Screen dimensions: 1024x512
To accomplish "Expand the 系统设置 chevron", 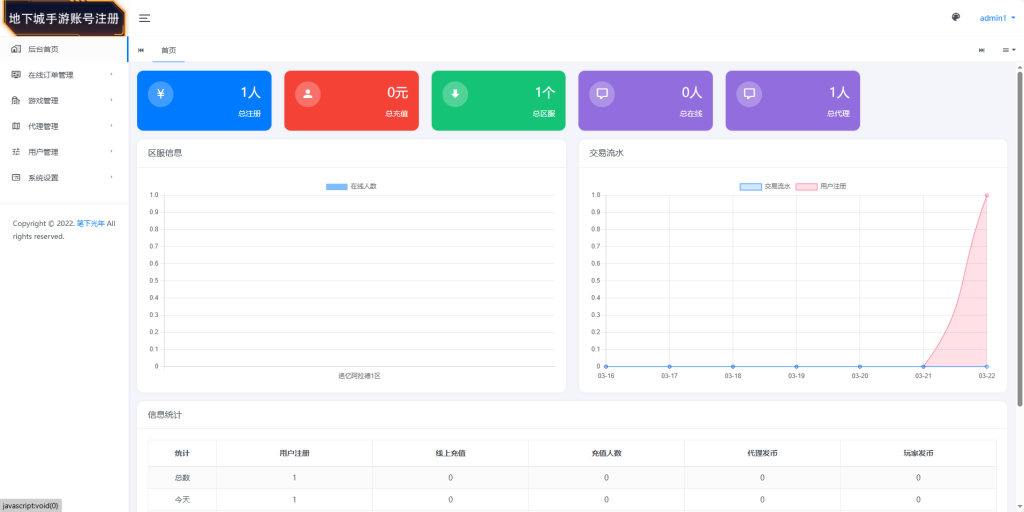I will (x=112, y=176).
